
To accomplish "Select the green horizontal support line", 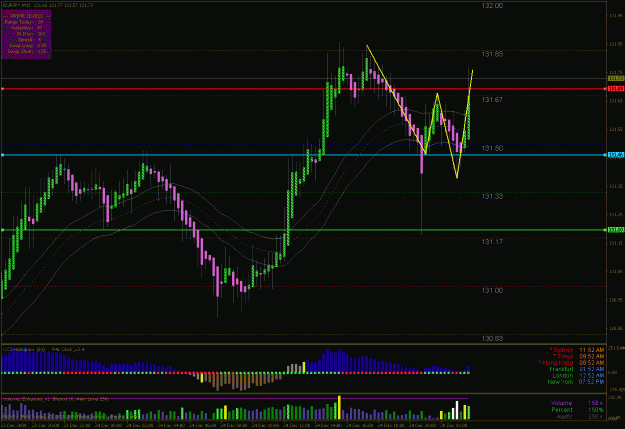I will click(x=303, y=230).
